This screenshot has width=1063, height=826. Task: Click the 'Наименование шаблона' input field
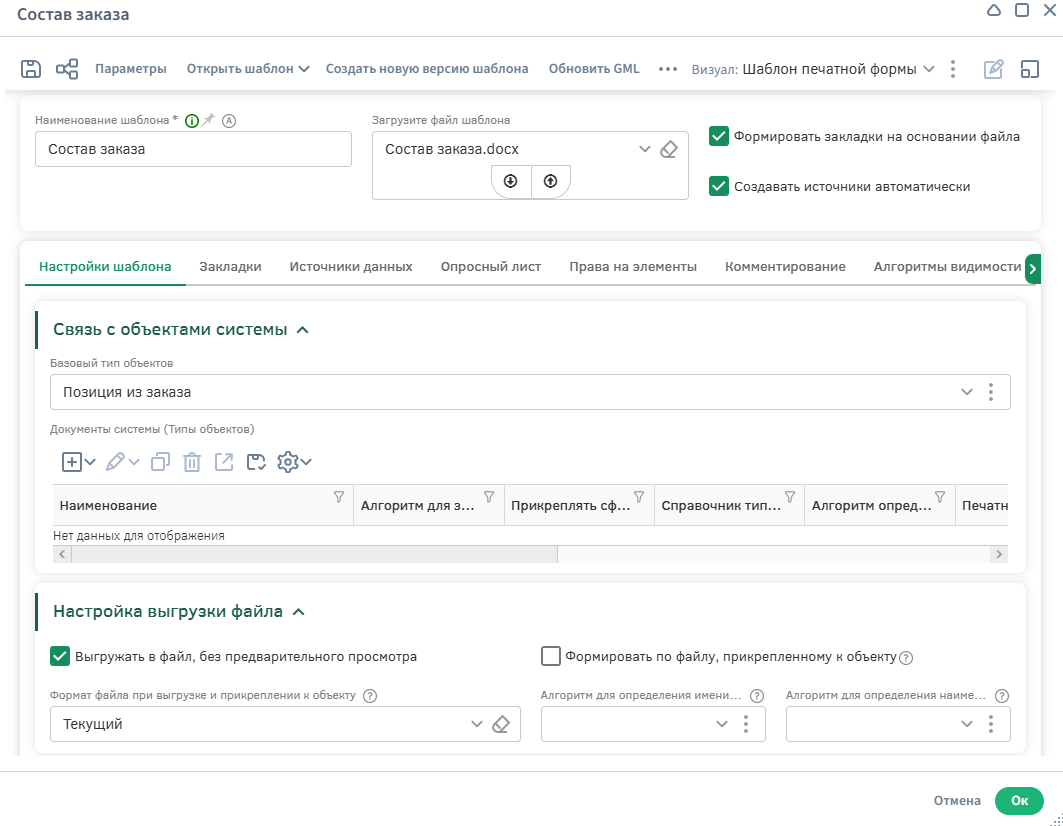(193, 149)
